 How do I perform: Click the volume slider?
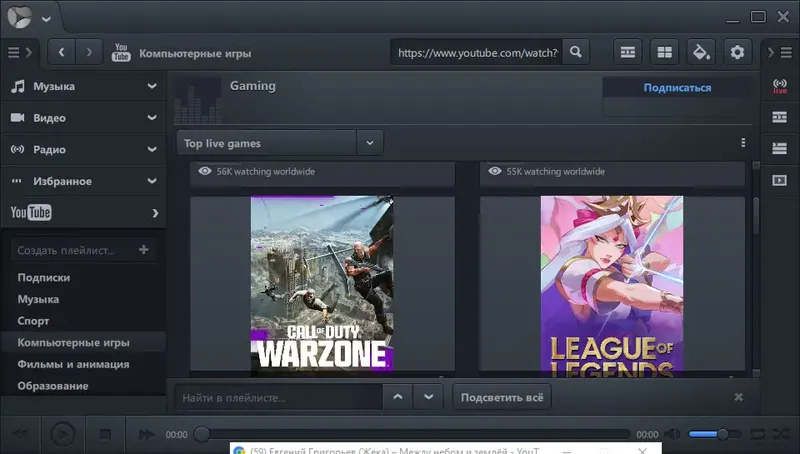[714, 435]
